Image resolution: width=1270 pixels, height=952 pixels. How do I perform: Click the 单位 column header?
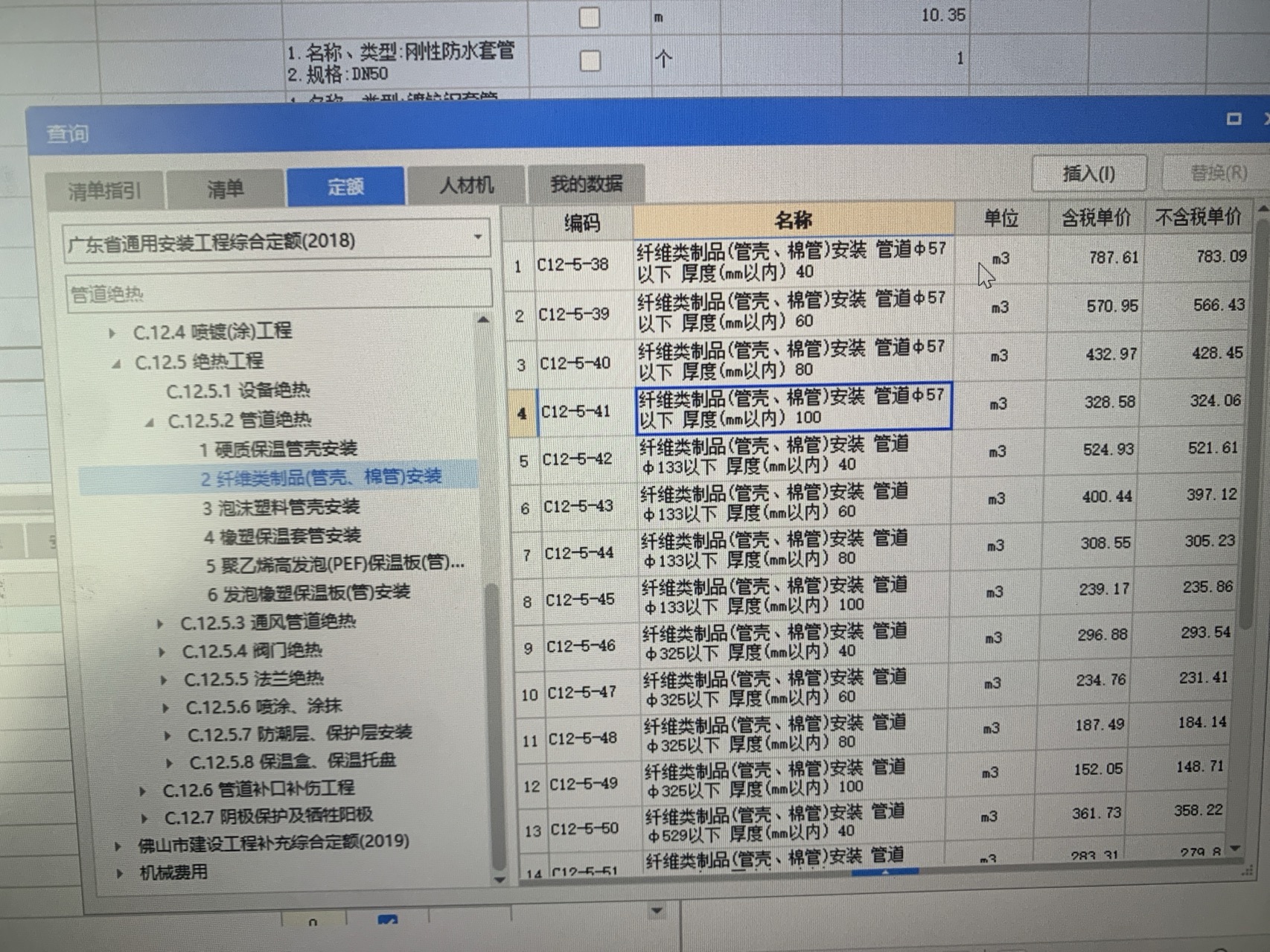[x=1001, y=217]
